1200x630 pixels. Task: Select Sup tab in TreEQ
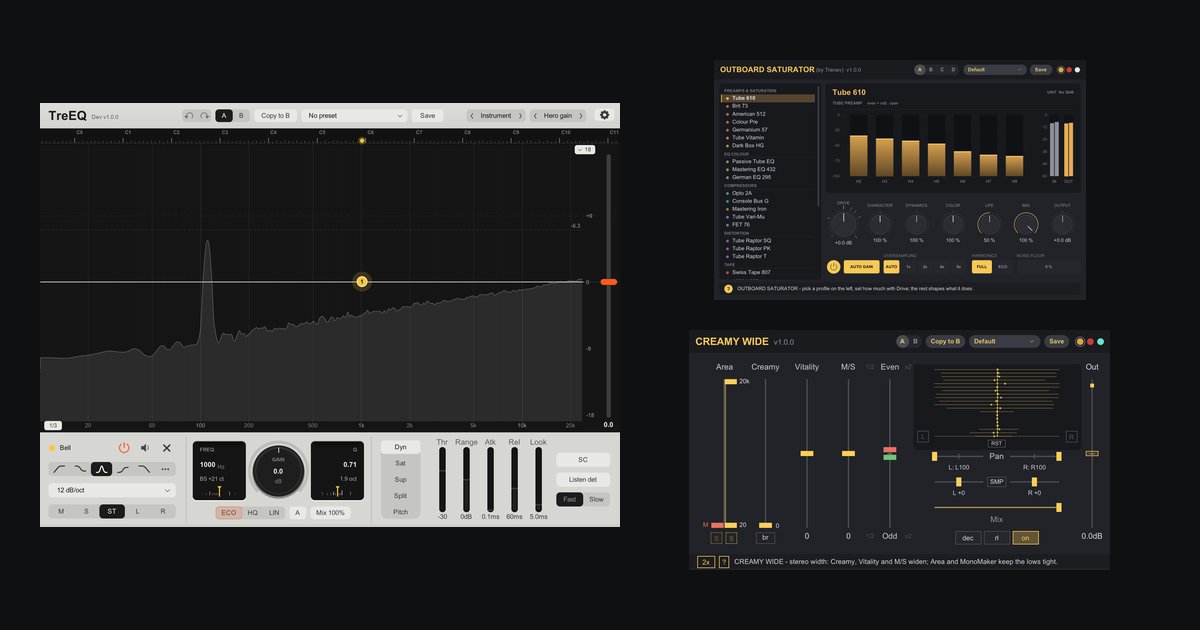point(400,479)
